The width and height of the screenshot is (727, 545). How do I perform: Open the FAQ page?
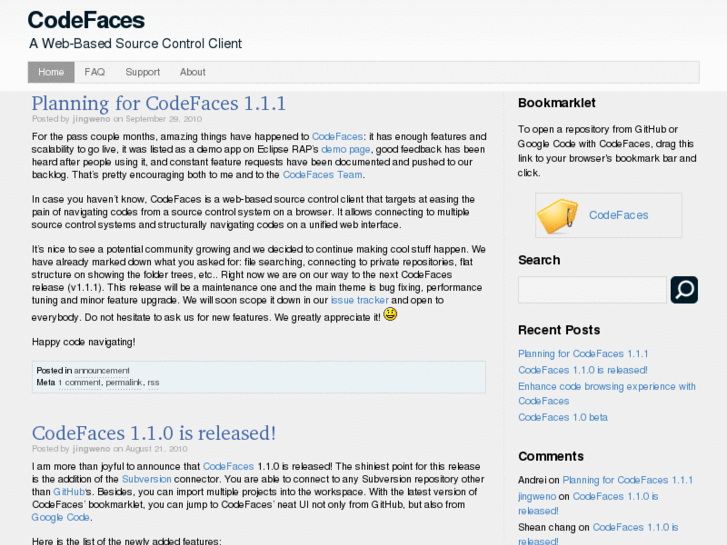95,72
